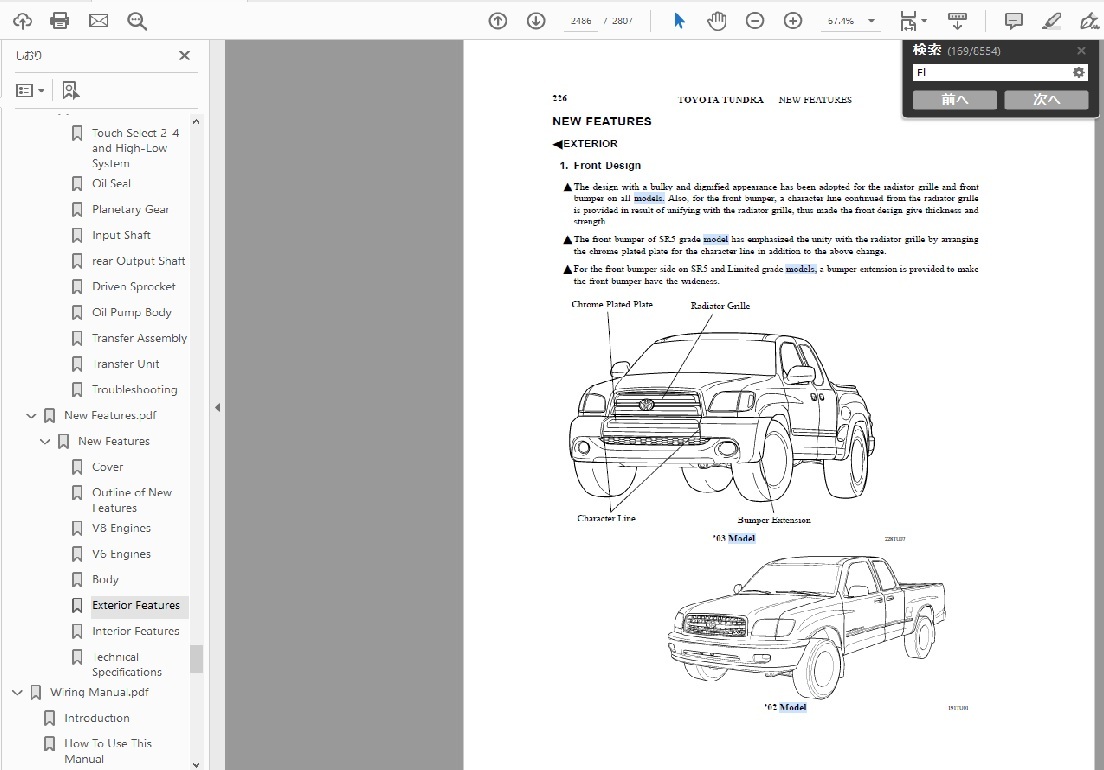Open the Transfer Assembly bookmark
This screenshot has height=770, width=1104.
pos(139,338)
